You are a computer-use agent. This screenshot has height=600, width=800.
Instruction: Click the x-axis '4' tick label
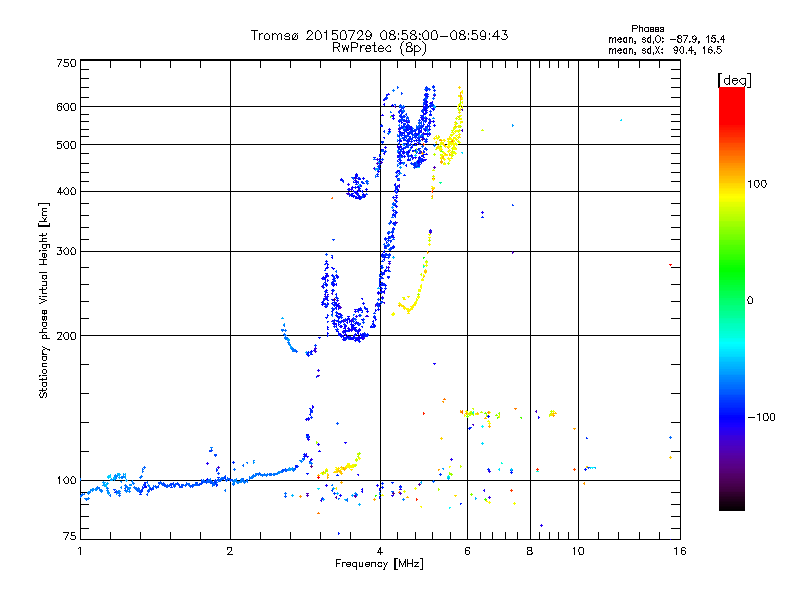pyautogui.click(x=380, y=551)
